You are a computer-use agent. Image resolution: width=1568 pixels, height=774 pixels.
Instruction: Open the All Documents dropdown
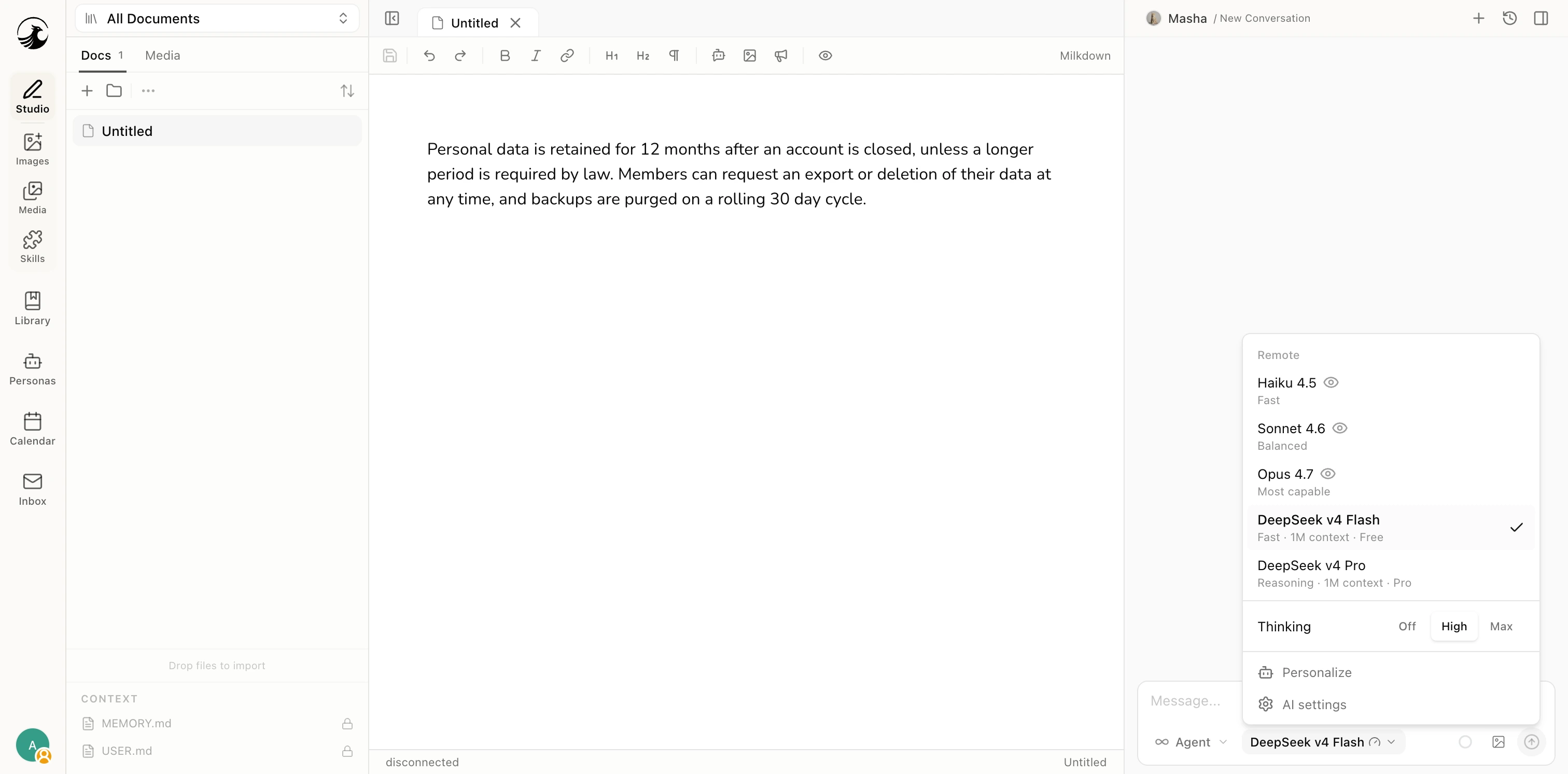pos(217,18)
